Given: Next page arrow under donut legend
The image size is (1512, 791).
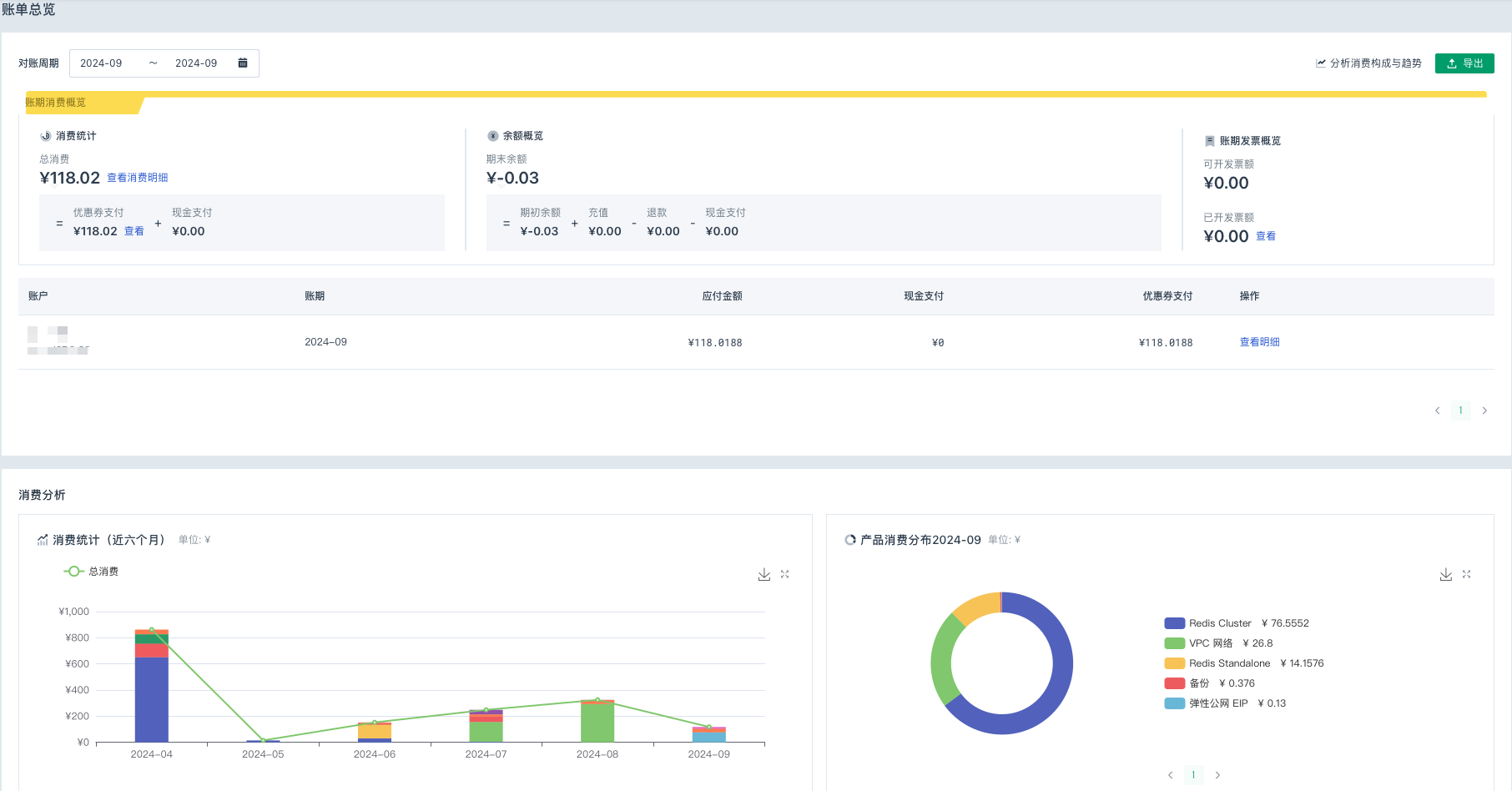Looking at the screenshot, I should point(1217,775).
